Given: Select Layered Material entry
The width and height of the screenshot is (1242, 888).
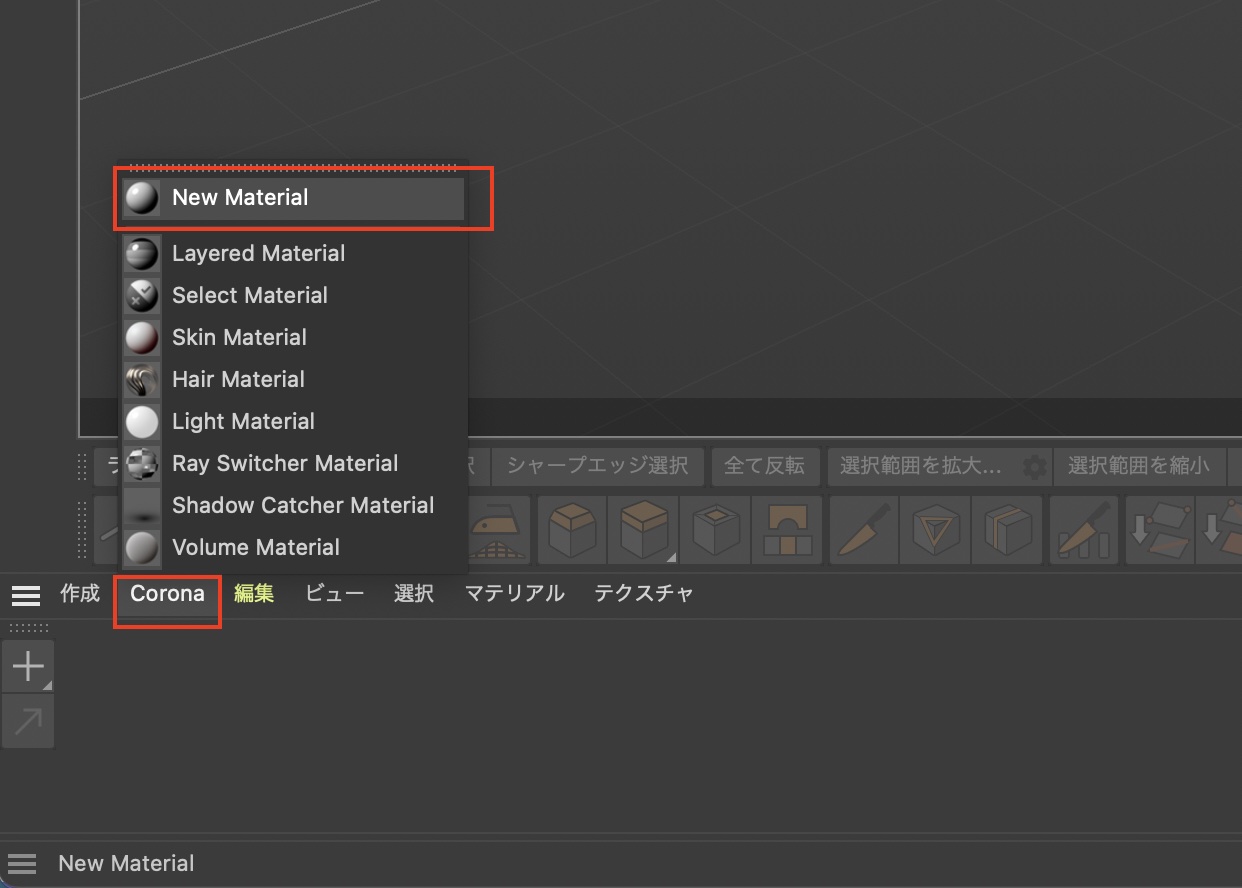Looking at the screenshot, I should (x=258, y=254).
